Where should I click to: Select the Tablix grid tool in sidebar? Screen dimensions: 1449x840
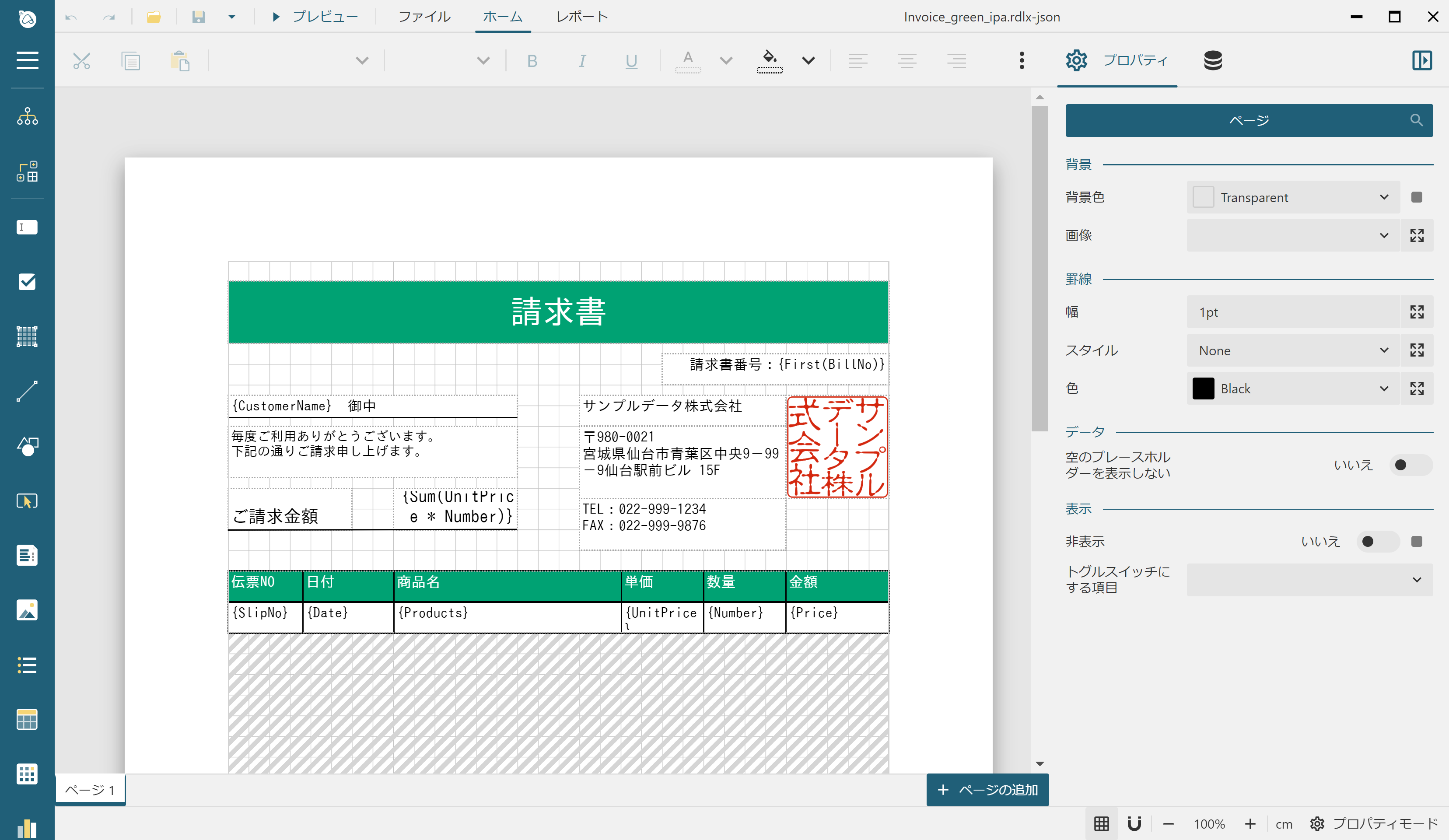pyautogui.click(x=27, y=774)
